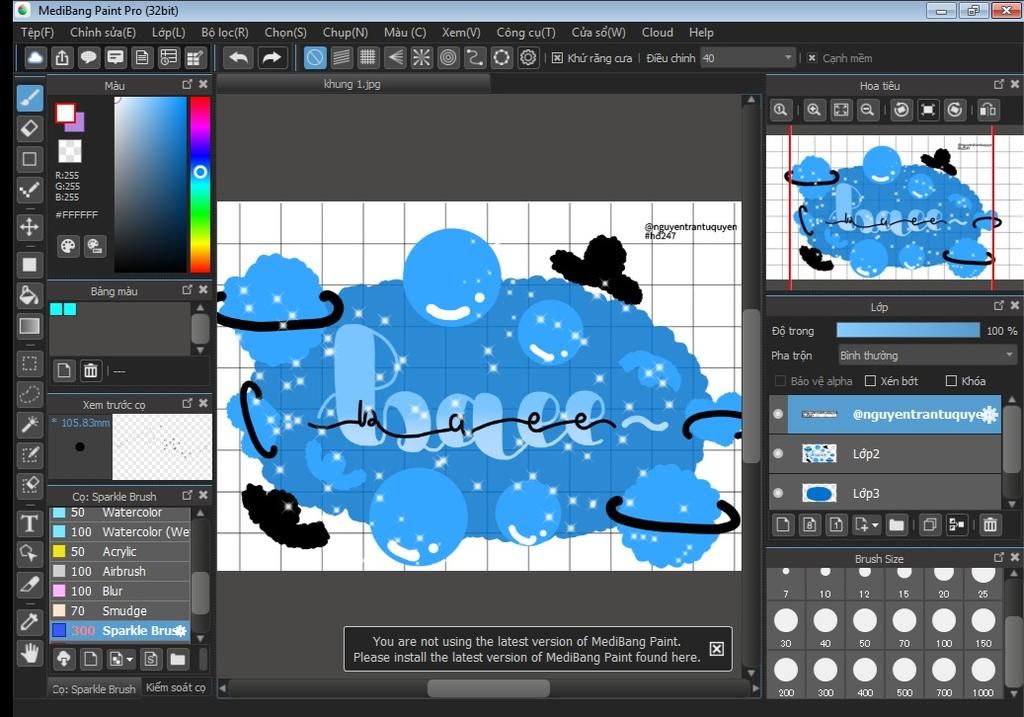Viewport: 1024px width, 717px height.
Task: Flip the view in Navigator panel
Action: (x=987, y=110)
